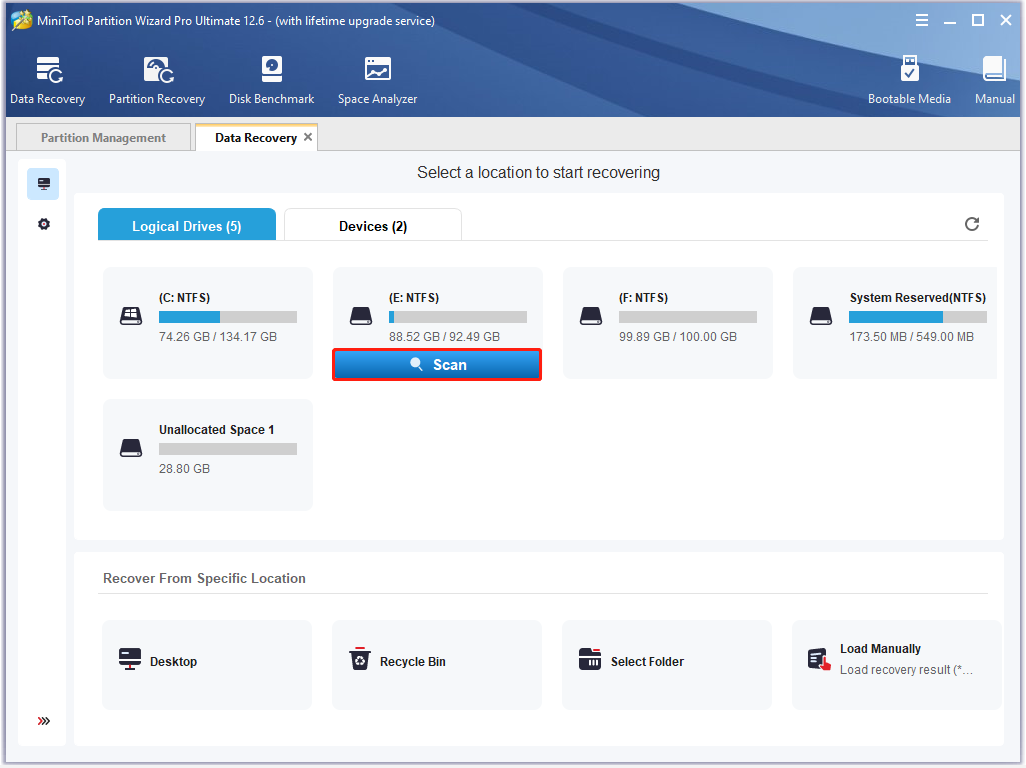Screen dimensions: 1026x768
Task: Scan the E: NTFS drive
Action: pyautogui.click(x=437, y=364)
